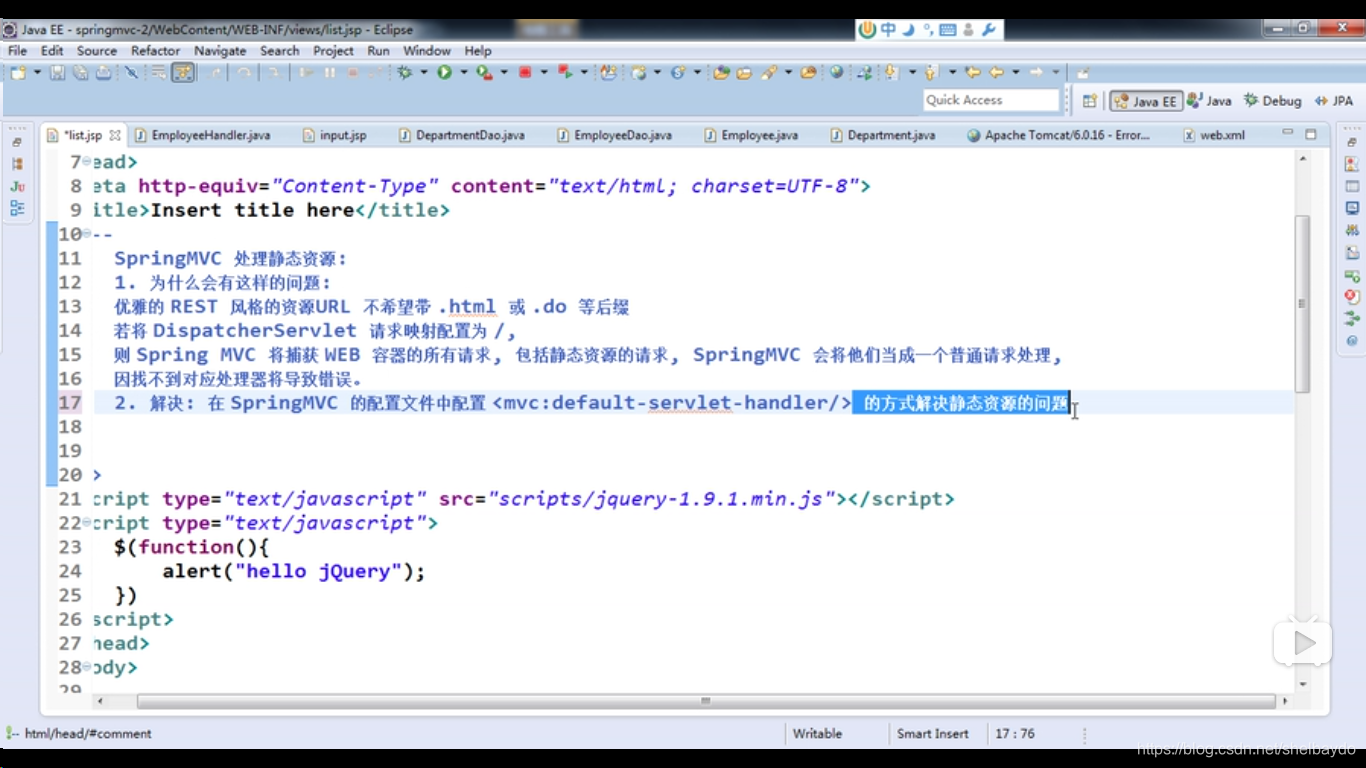The width and height of the screenshot is (1366, 768).
Task: Collapse the comment fold at line 10
Action: 88,234
